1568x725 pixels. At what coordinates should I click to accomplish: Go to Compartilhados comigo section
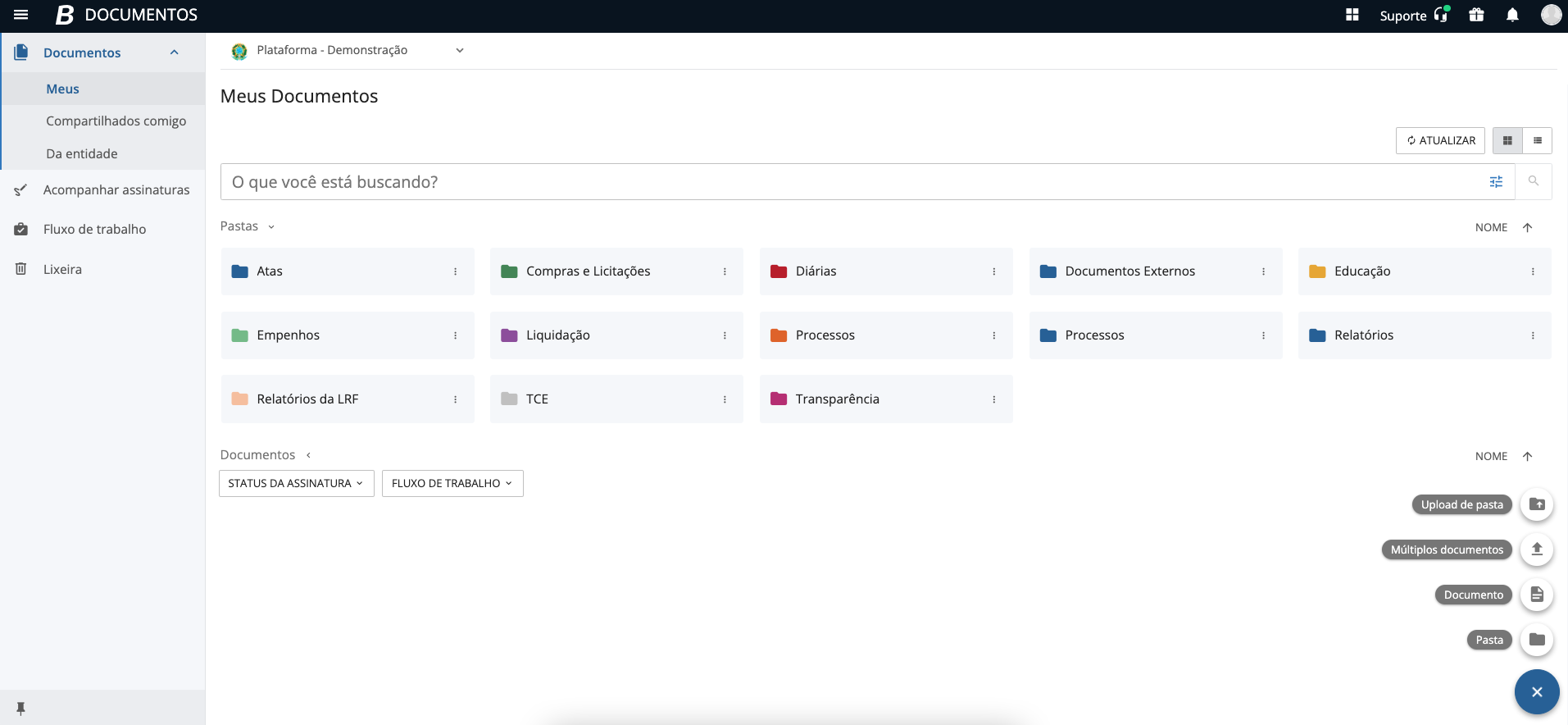116,121
